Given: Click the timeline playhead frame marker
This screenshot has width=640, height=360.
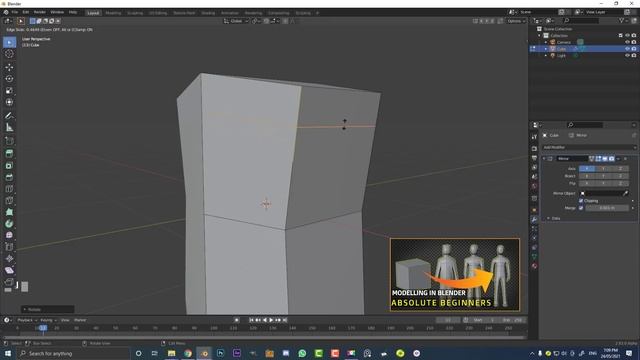Looking at the screenshot, I should point(43,328).
